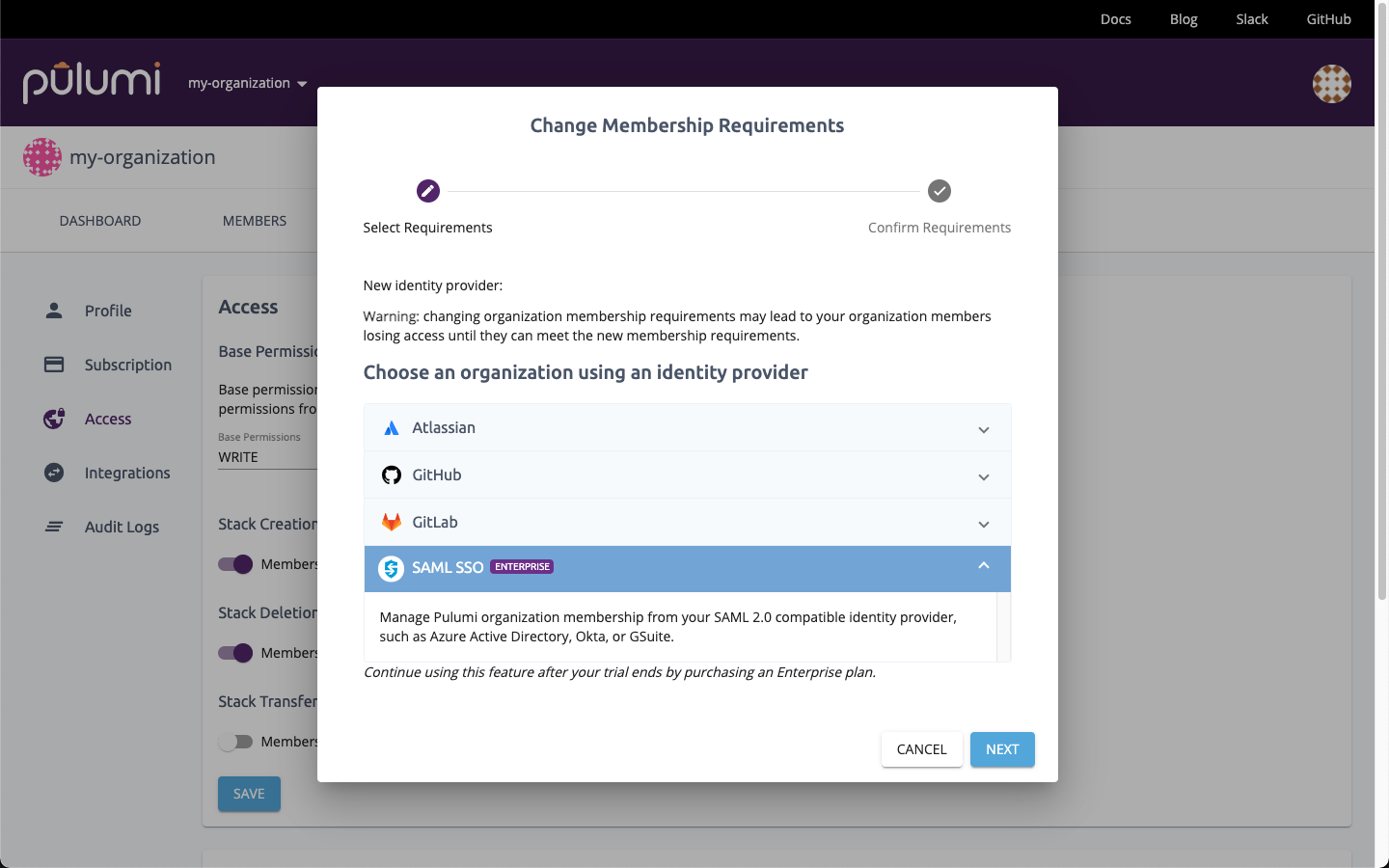Click the Confirm Requirements checkmark step icon
This screenshot has width=1389, height=868.
940,191
